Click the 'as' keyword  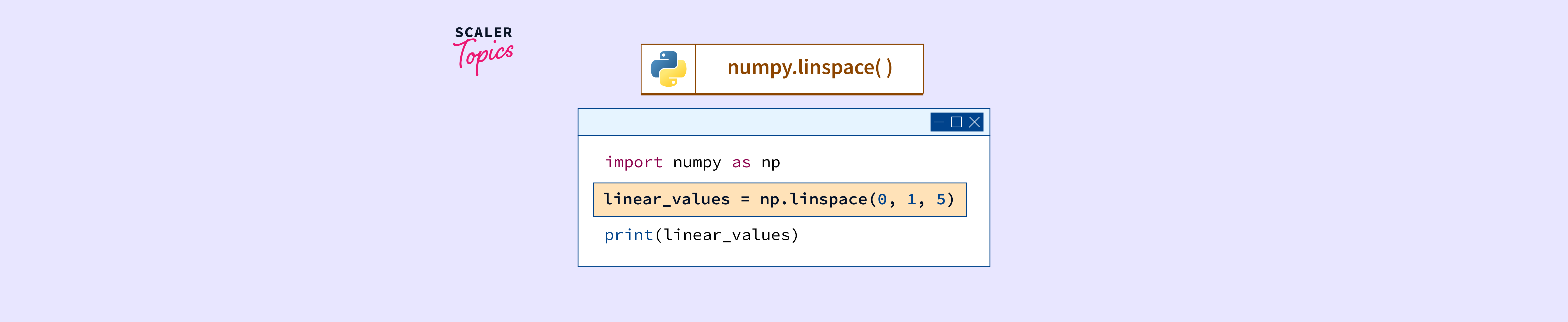[x=741, y=162]
